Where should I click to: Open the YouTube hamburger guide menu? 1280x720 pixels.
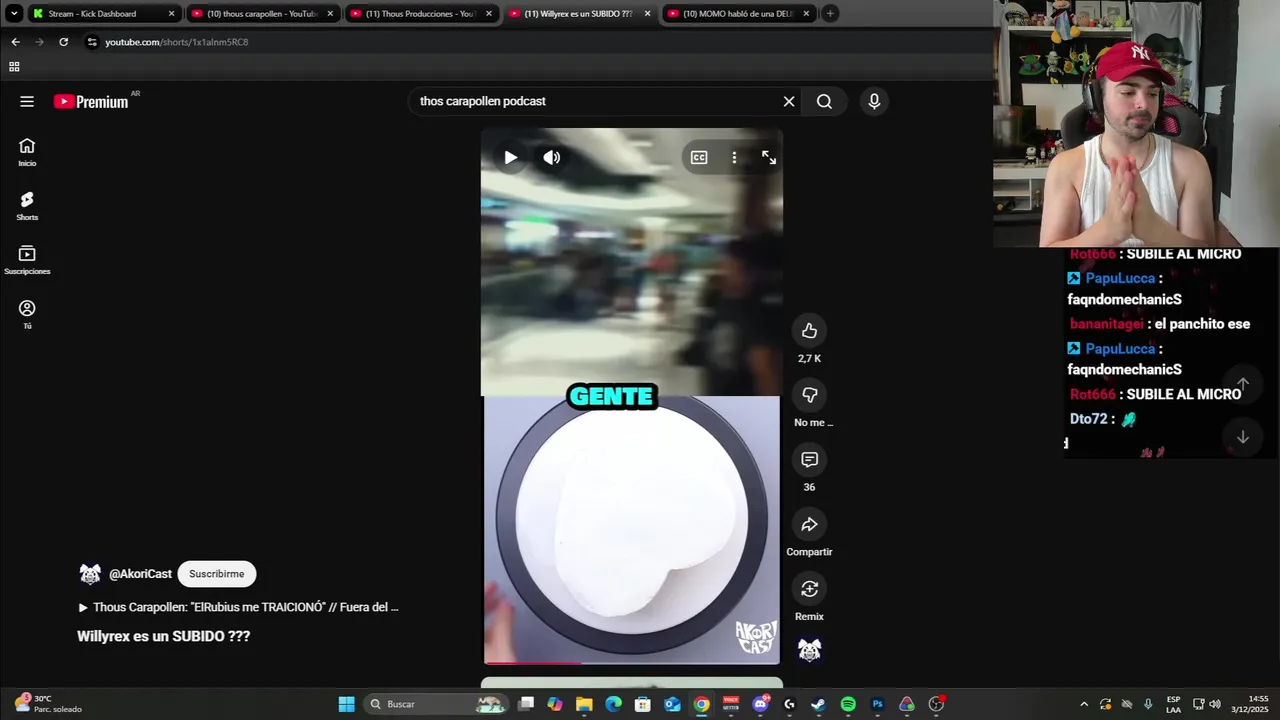(x=27, y=101)
